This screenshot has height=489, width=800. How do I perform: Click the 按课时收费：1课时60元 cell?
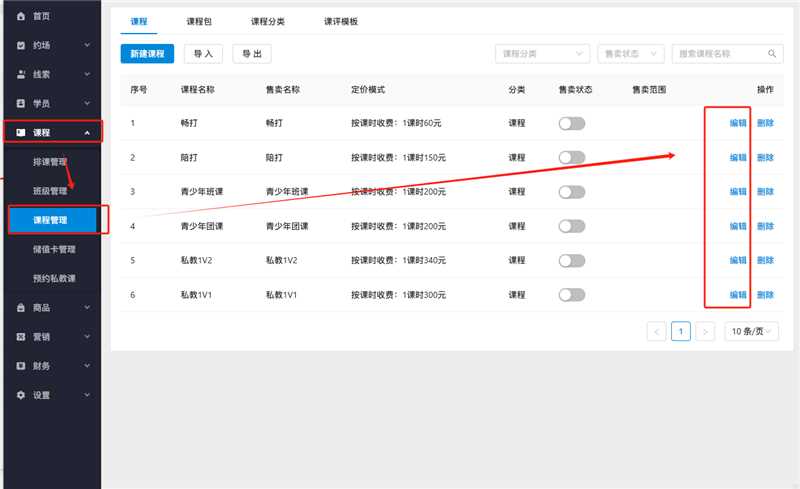point(396,123)
